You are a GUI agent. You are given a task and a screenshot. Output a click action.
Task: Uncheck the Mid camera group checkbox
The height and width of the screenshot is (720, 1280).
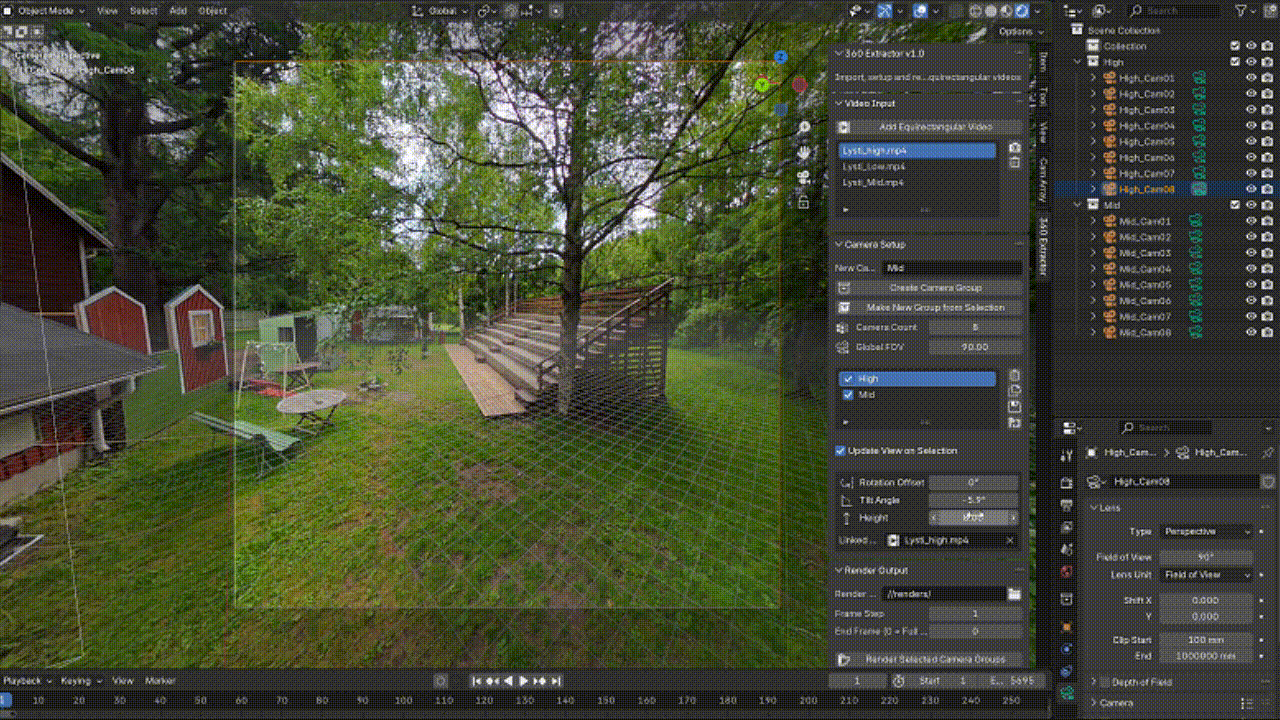coord(848,395)
